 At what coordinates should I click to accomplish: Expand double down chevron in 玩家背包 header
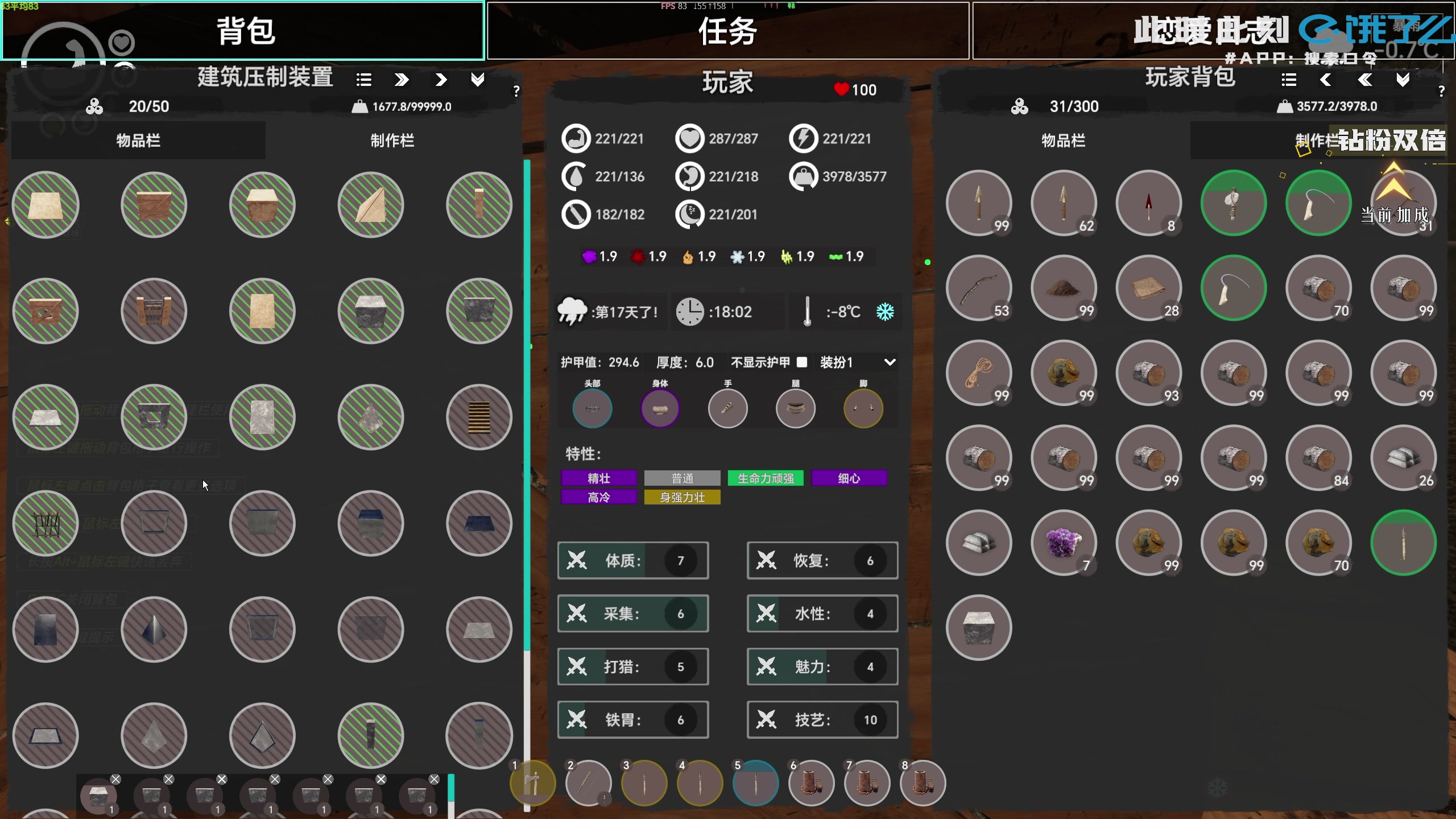(x=1403, y=80)
